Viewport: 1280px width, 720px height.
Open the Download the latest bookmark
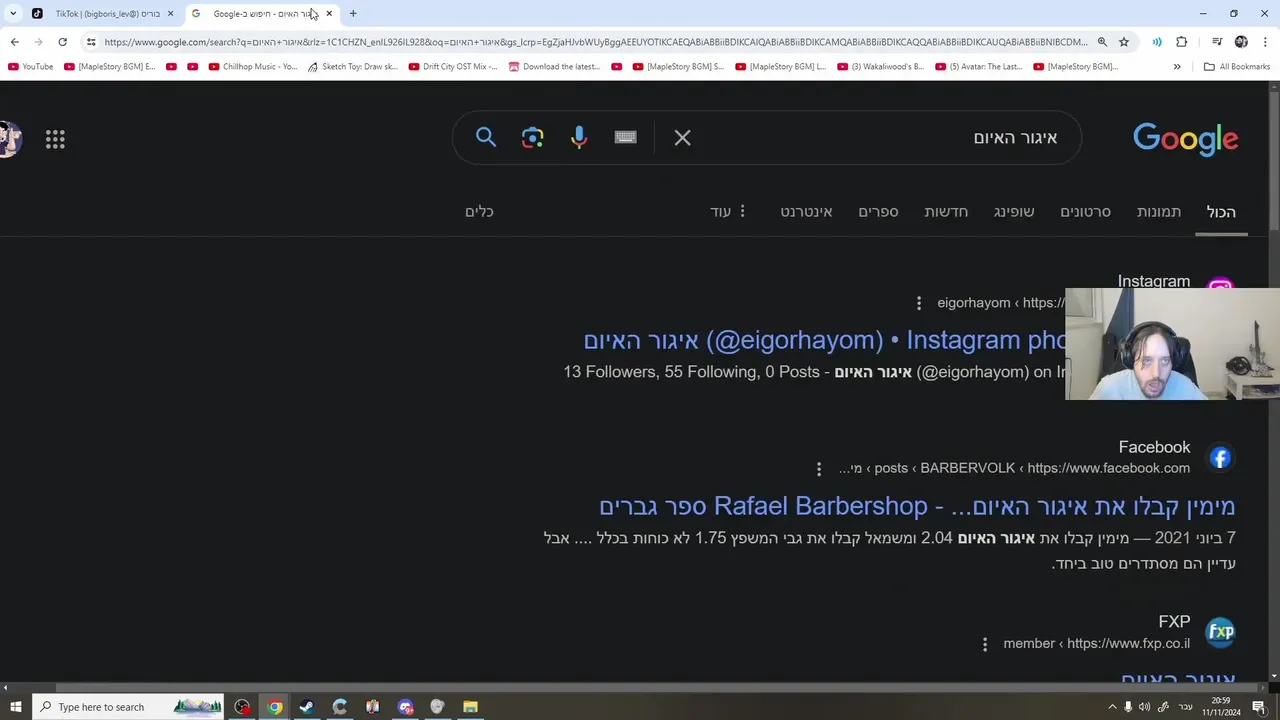(x=554, y=67)
